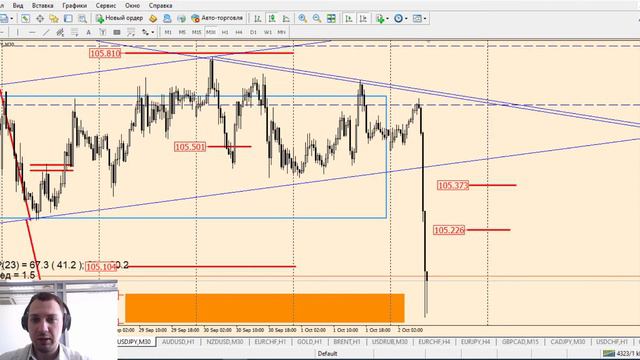Switch to H4 timeframe
640x360 pixels.
tap(239, 32)
